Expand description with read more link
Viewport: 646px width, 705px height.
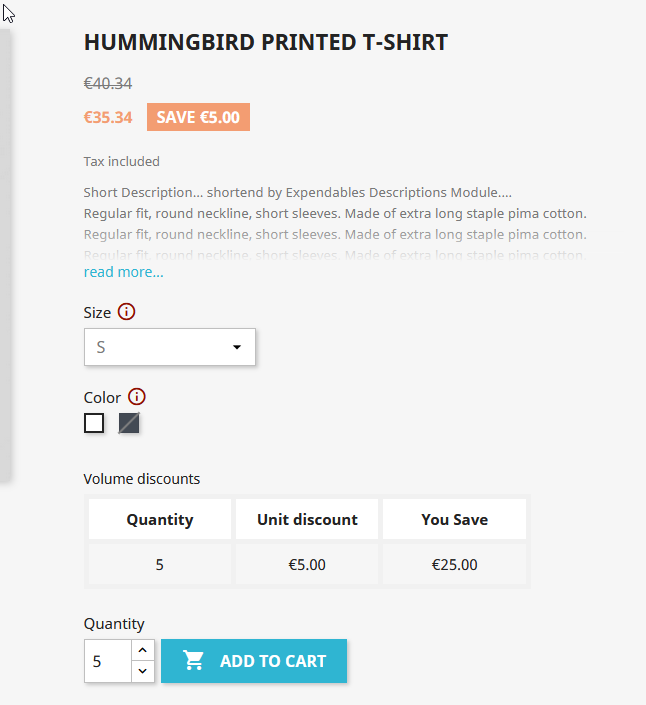(123, 272)
